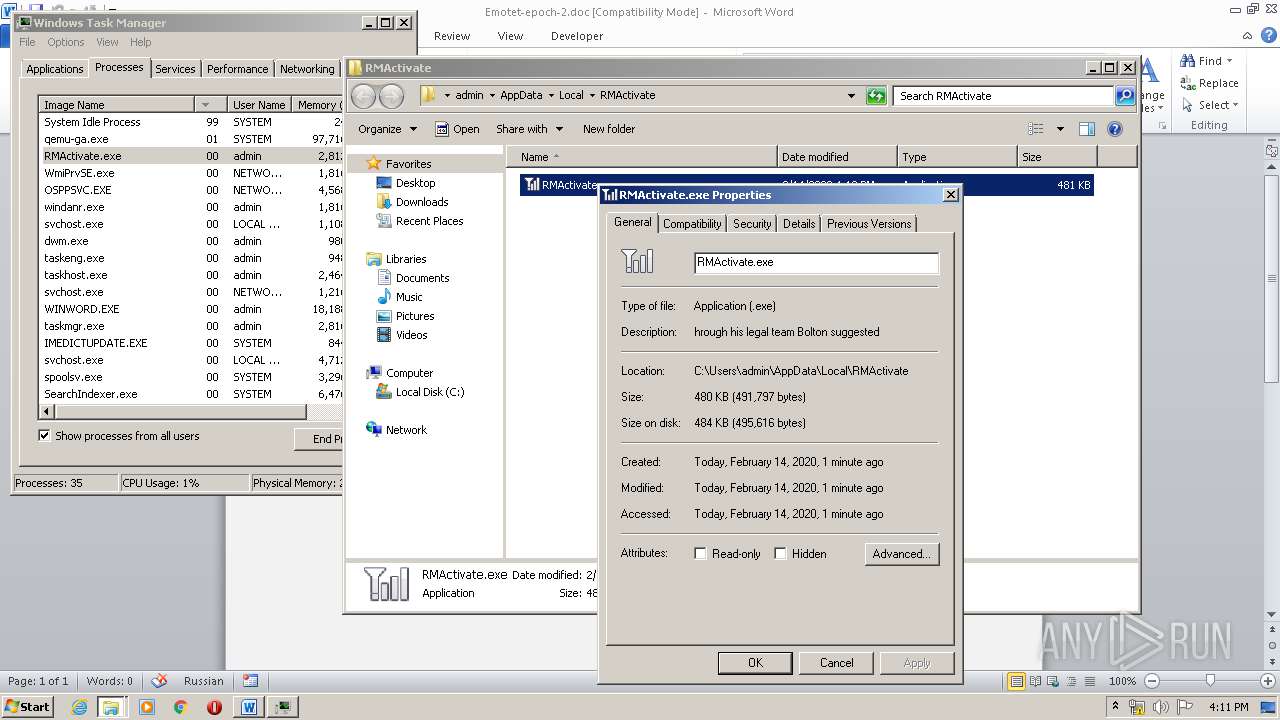1280x720 pixels.
Task: Toggle Hidden attribute checkbox
Action: point(780,554)
